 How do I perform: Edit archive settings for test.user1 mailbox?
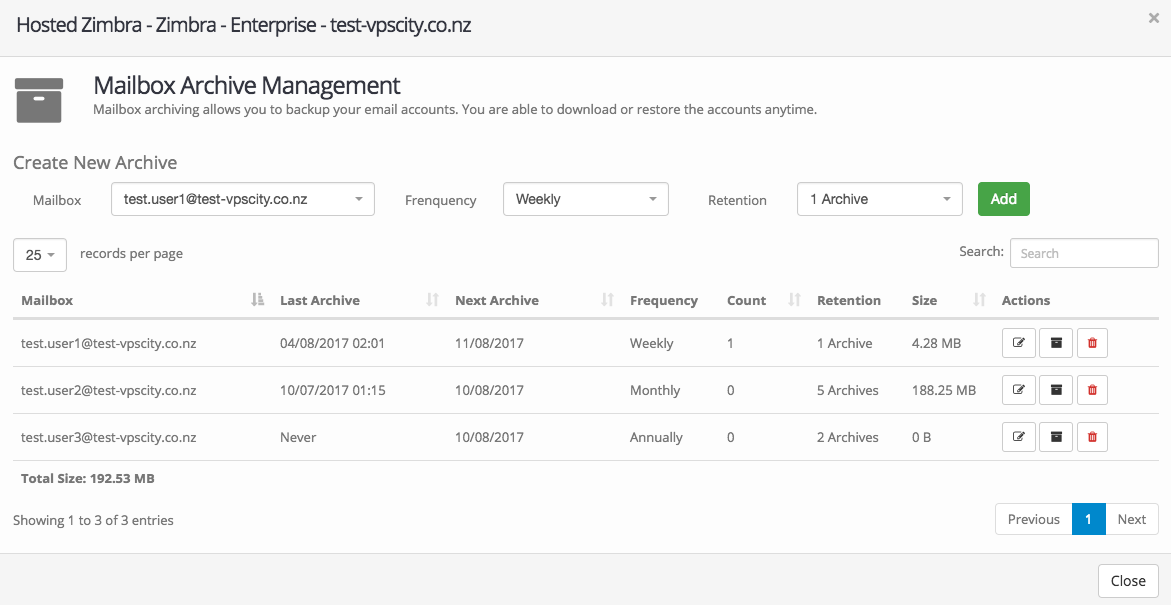click(x=1018, y=343)
